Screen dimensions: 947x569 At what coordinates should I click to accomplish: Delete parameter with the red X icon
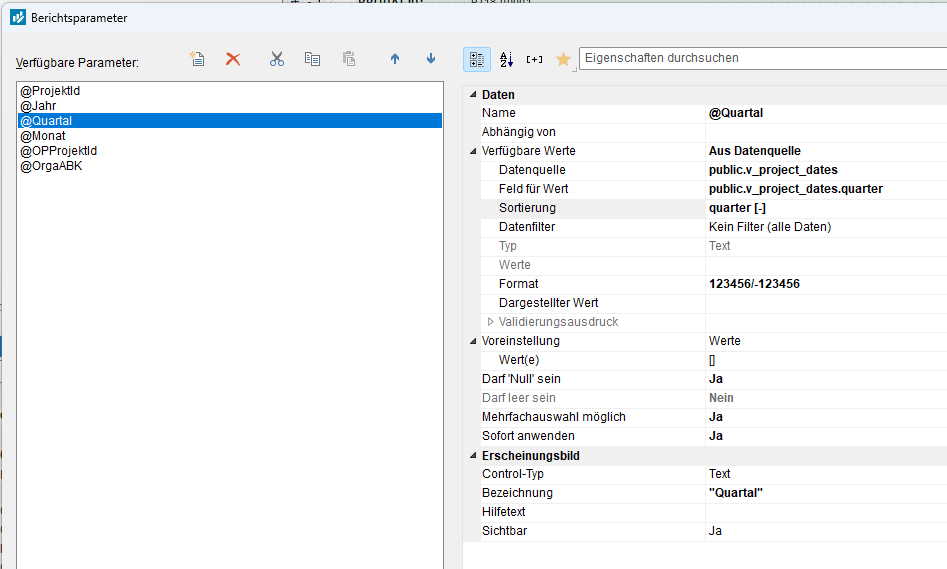[x=233, y=59]
